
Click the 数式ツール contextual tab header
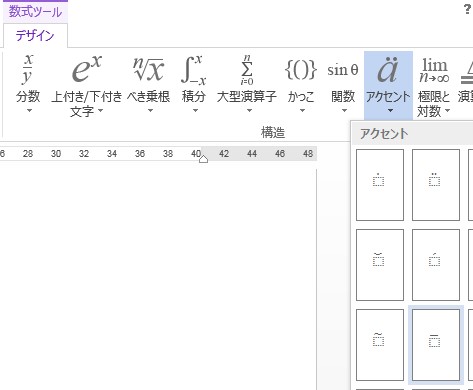click(35, 12)
